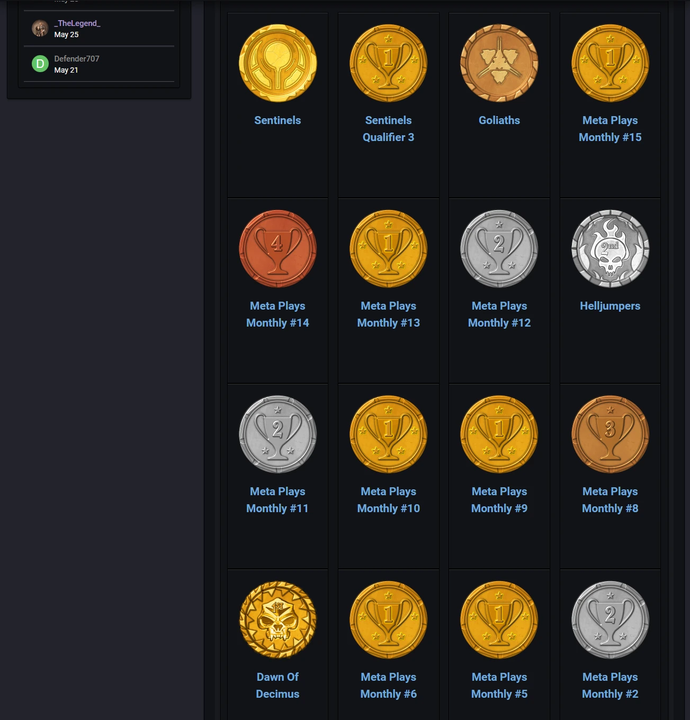Click the Meta Plays Monthly #9 text link
This screenshot has height=720, width=690.
pyautogui.click(x=499, y=500)
